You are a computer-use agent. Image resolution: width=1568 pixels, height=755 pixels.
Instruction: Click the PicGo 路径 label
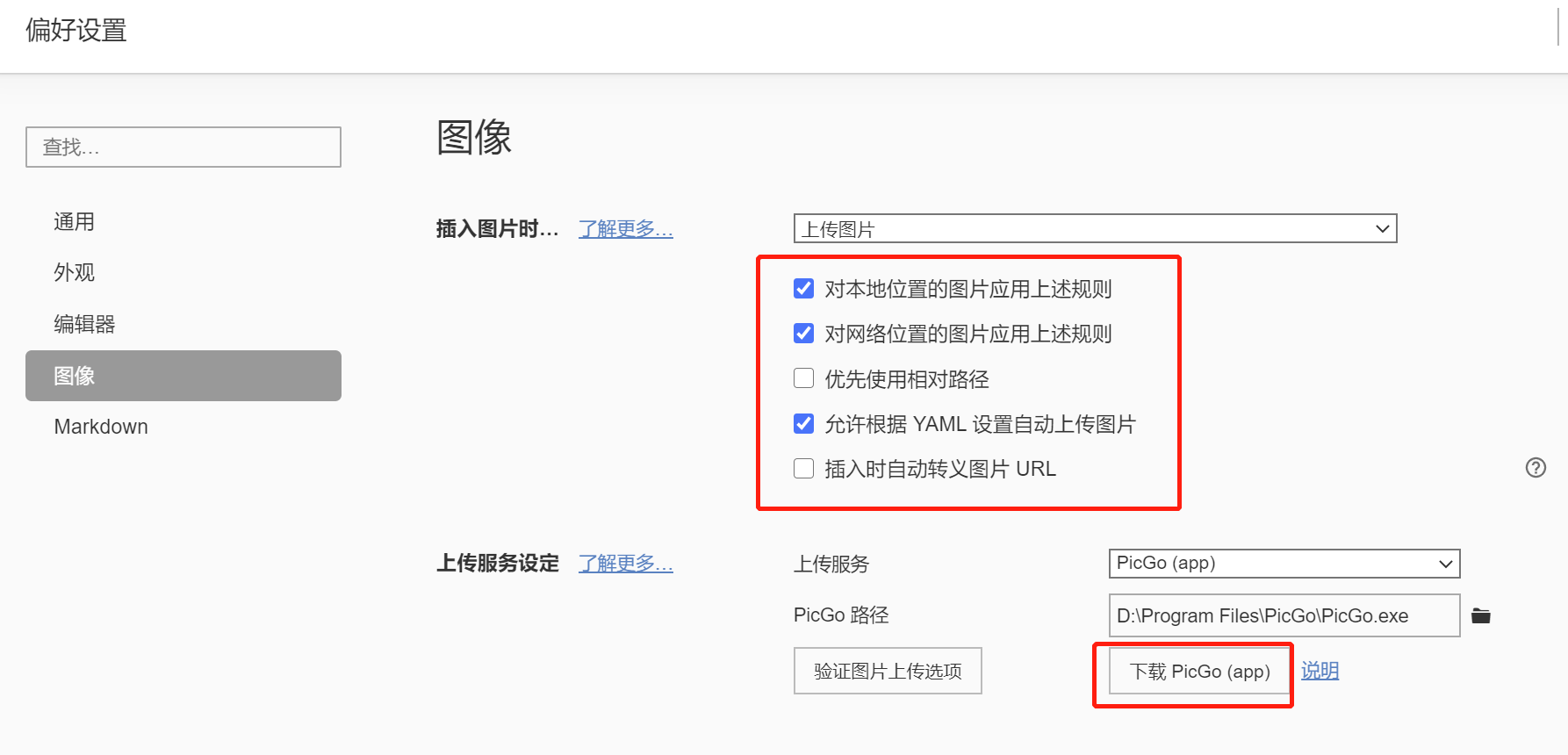[x=841, y=615]
